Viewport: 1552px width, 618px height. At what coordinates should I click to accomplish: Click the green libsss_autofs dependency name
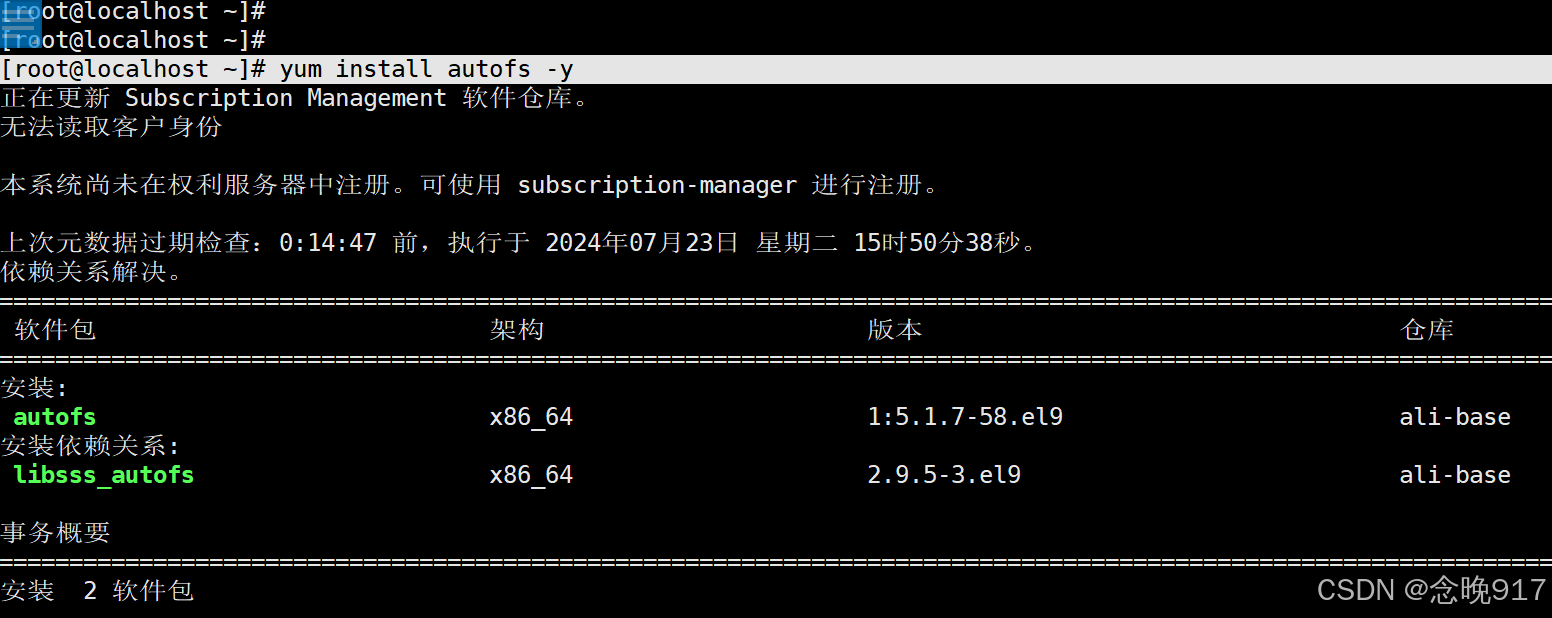[104, 475]
